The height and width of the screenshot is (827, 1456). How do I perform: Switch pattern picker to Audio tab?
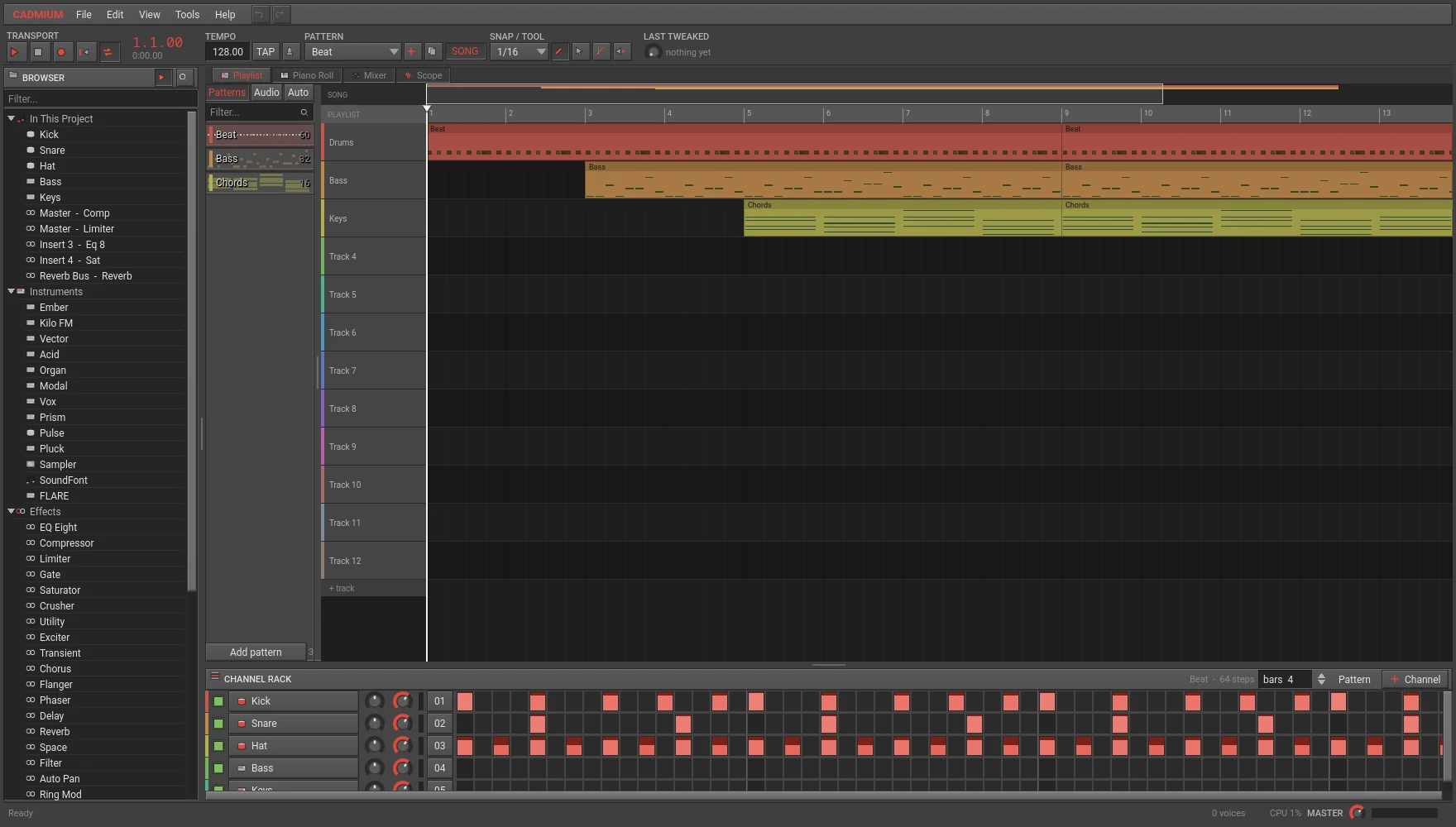[266, 93]
